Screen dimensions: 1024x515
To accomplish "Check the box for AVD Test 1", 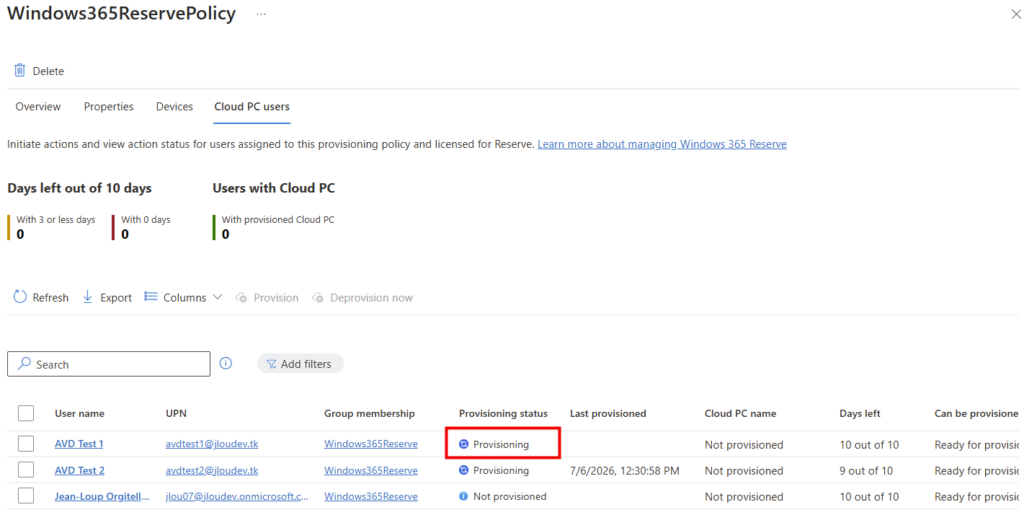I will [26, 444].
